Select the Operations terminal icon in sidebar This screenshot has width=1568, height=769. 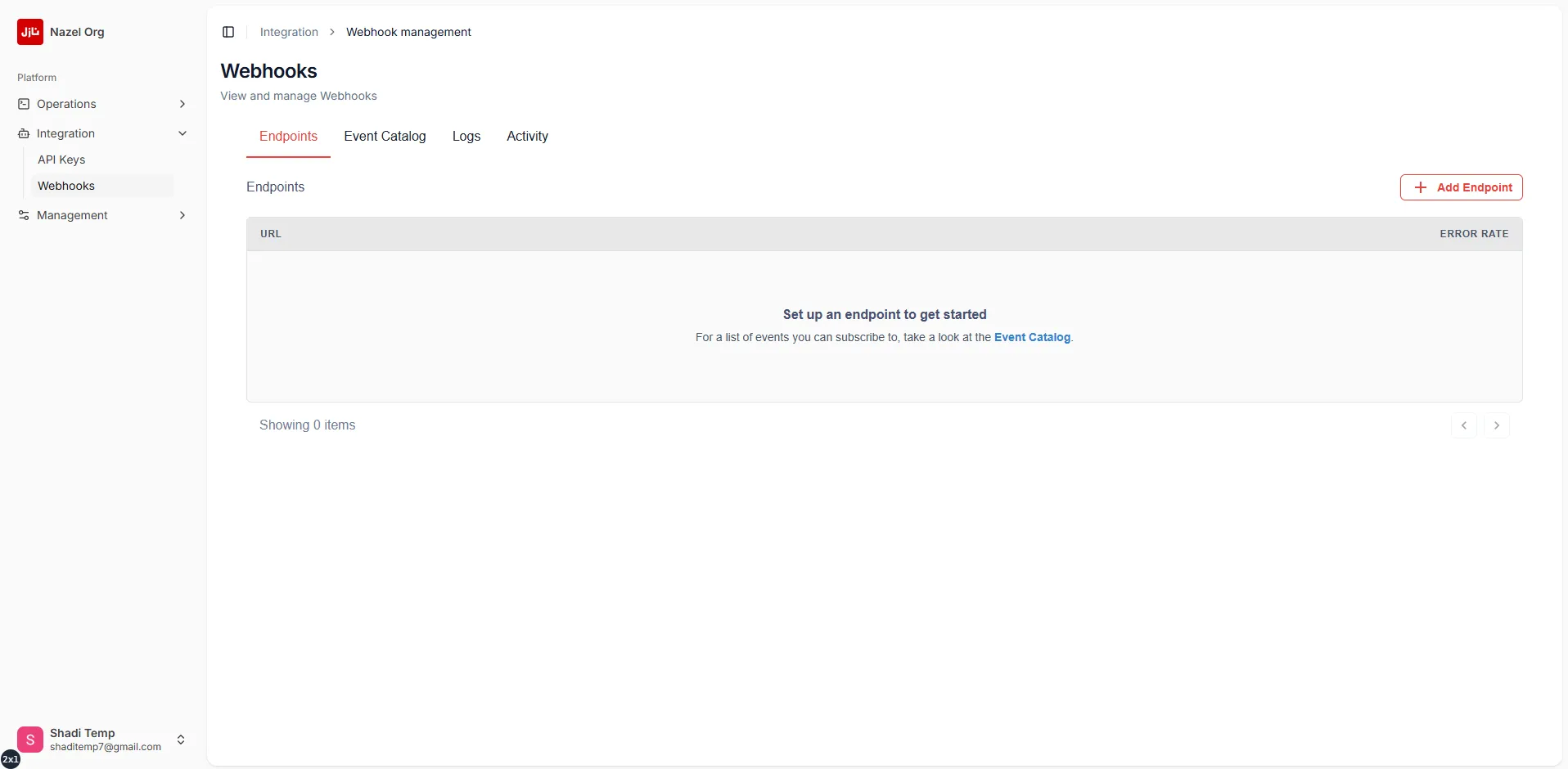23,104
